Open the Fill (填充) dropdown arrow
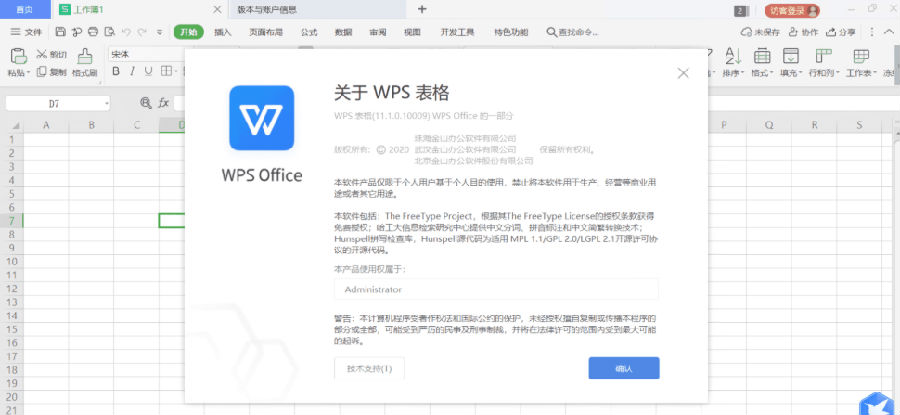 801,73
